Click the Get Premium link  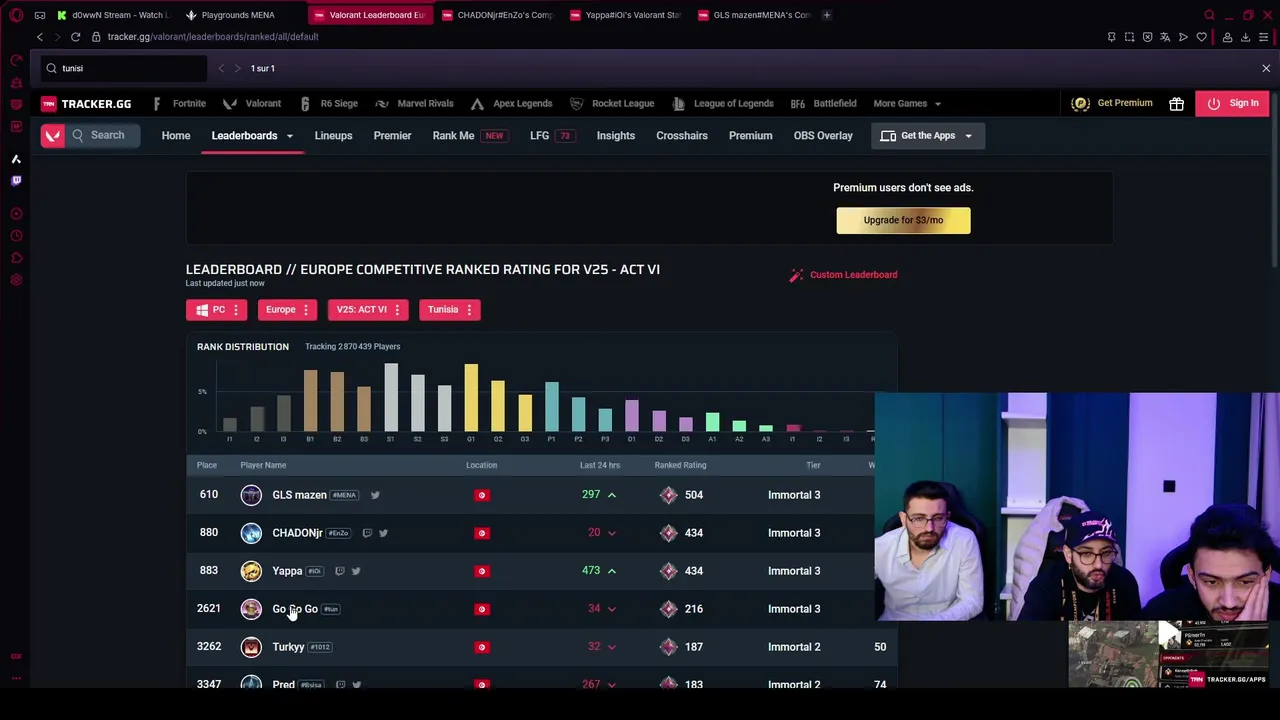pyautogui.click(x=1111, y=103)
